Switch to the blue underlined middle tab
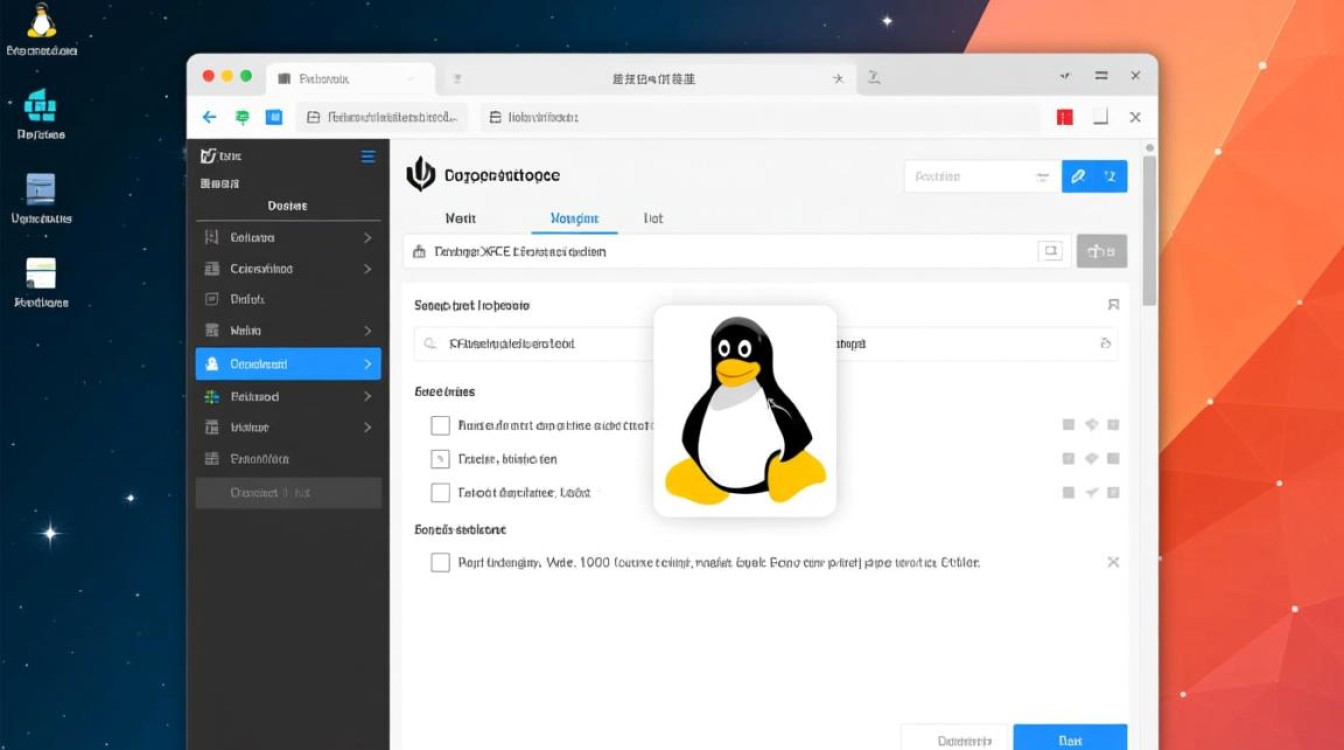Viewport: 1344px width, 750px height. pyautogui.click(x=574, y=218)
